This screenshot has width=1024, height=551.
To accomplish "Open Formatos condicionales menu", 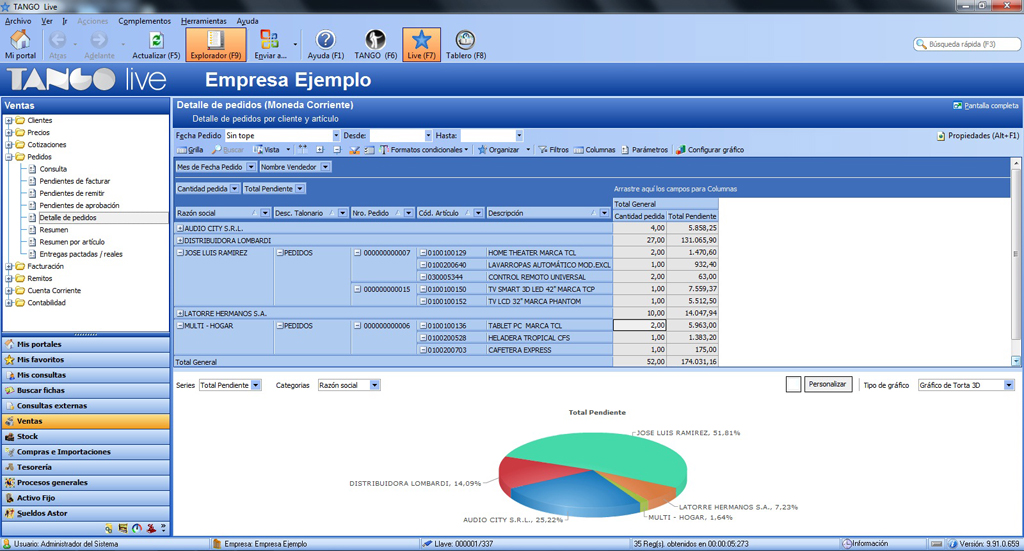I will (x=423, y=150).
